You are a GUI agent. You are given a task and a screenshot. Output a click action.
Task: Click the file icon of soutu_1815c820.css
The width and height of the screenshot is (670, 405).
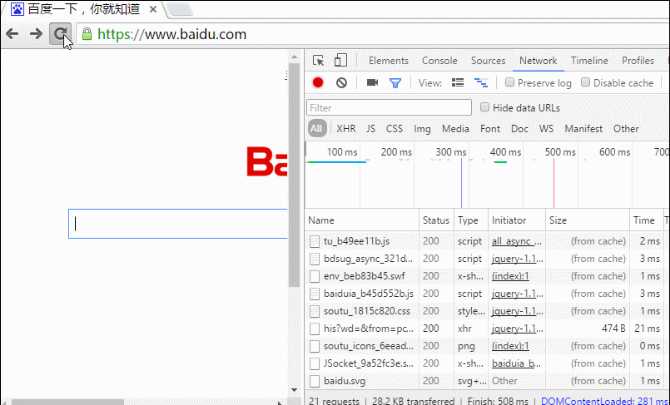click(x=314, y=311)
